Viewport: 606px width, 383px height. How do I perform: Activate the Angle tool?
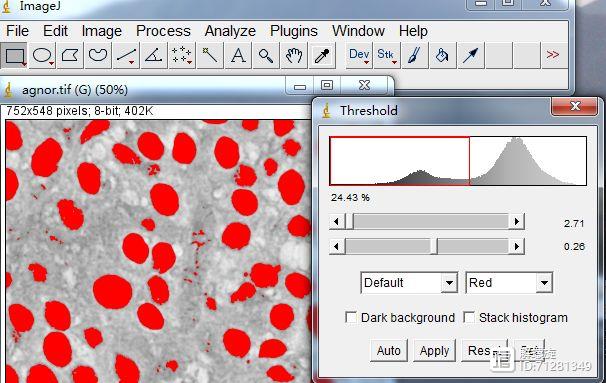pos(154,56)
